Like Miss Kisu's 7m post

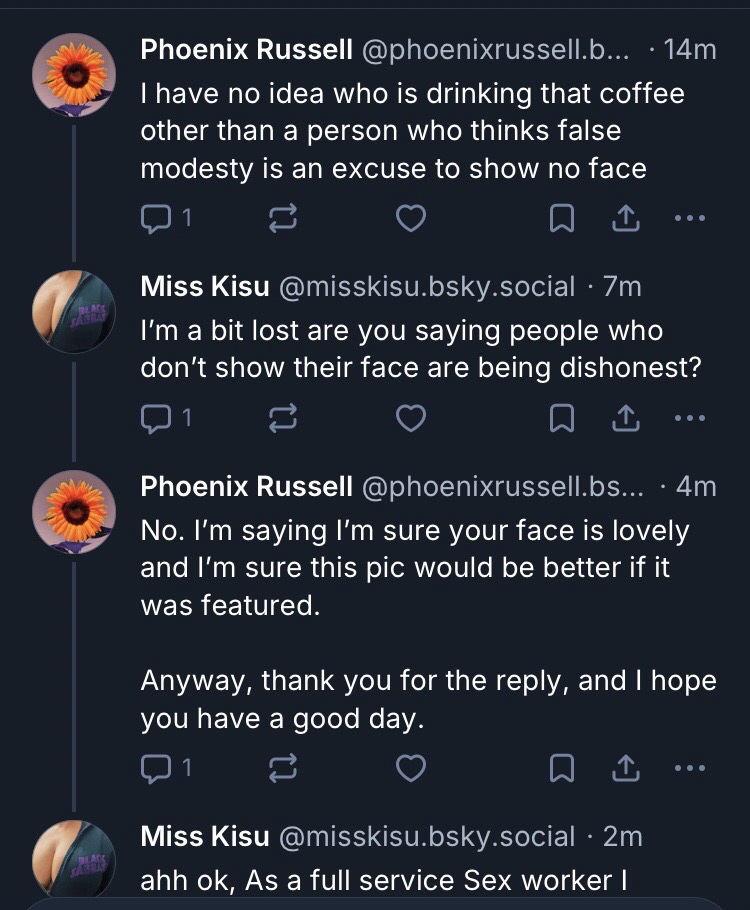tap(411, 418)
